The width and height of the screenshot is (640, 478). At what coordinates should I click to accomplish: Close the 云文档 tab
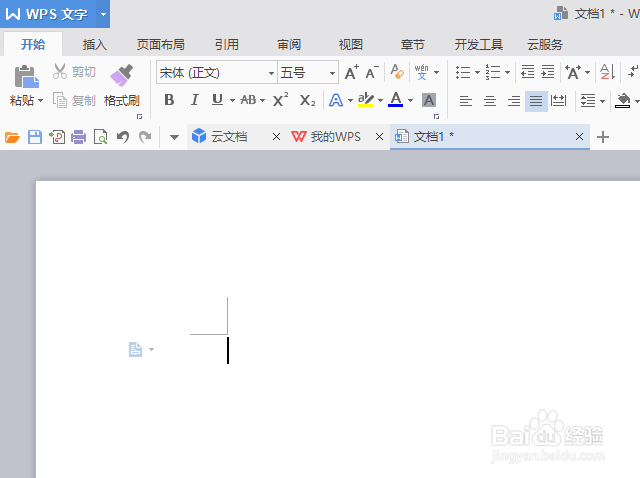(276, 137)
